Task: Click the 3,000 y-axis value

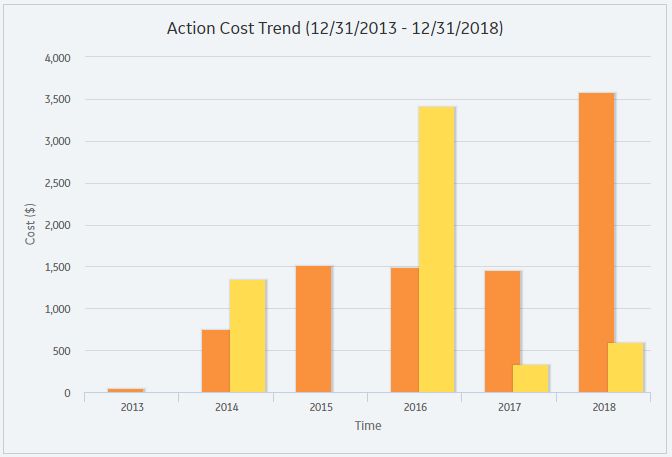Action: pyautogui.click(x=57, y=141)
